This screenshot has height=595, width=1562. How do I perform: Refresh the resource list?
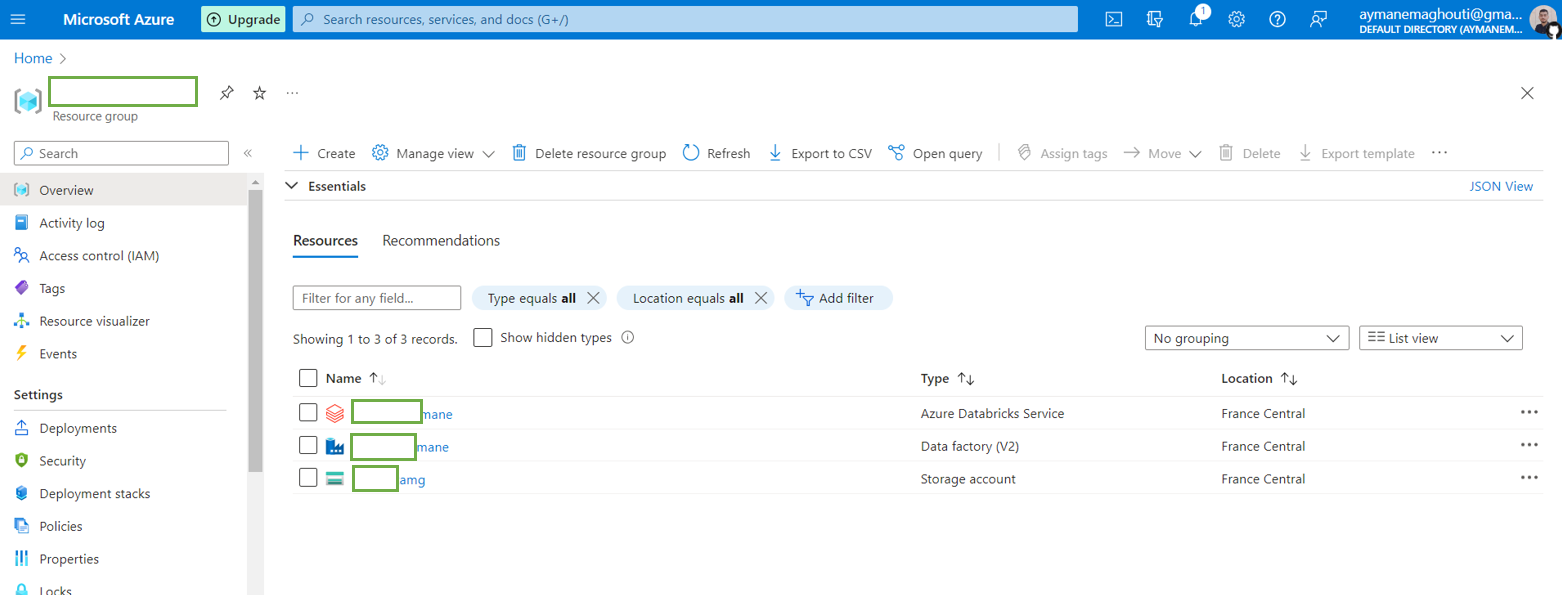click(716, 153)
